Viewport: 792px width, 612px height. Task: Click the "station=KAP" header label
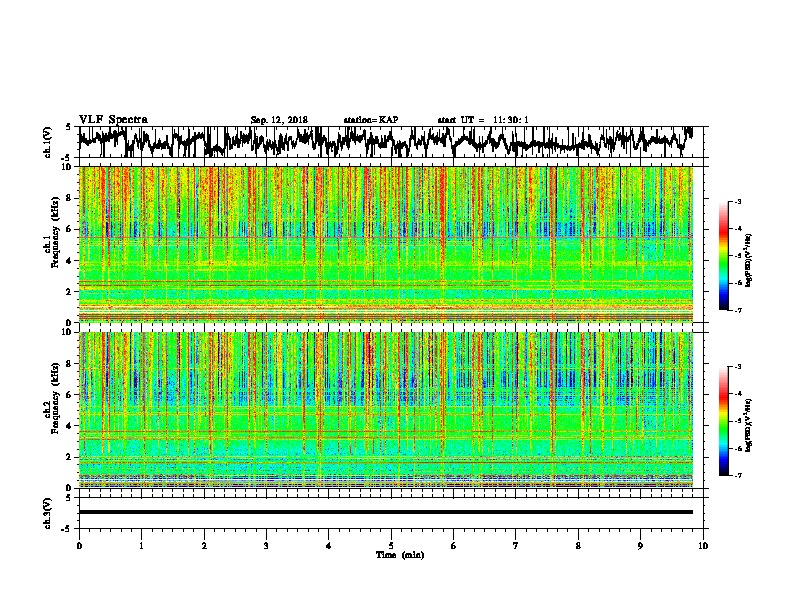click(370, 120)
